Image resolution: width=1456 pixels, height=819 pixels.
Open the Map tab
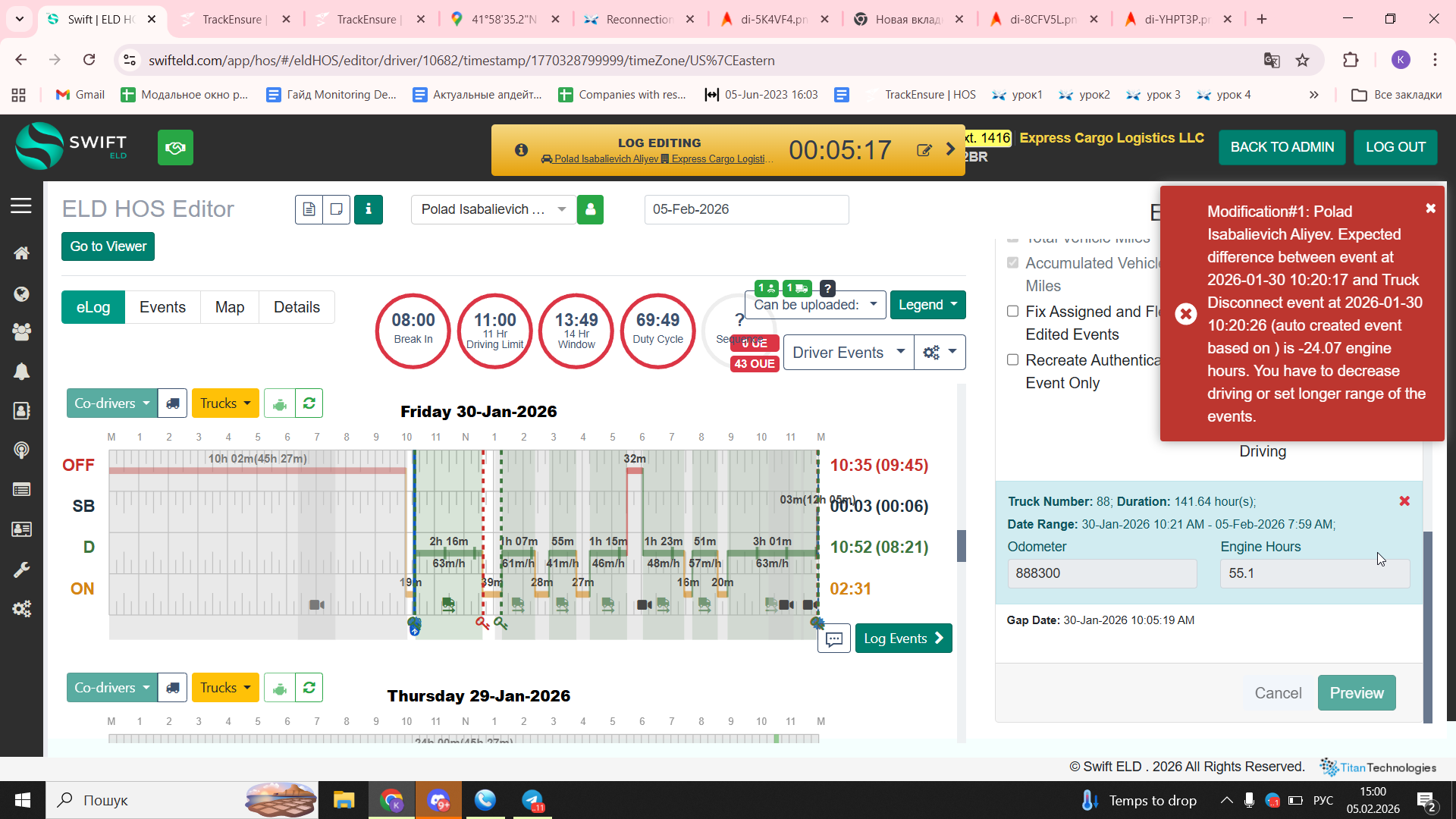pyautogui.click(x=229, y=307)
